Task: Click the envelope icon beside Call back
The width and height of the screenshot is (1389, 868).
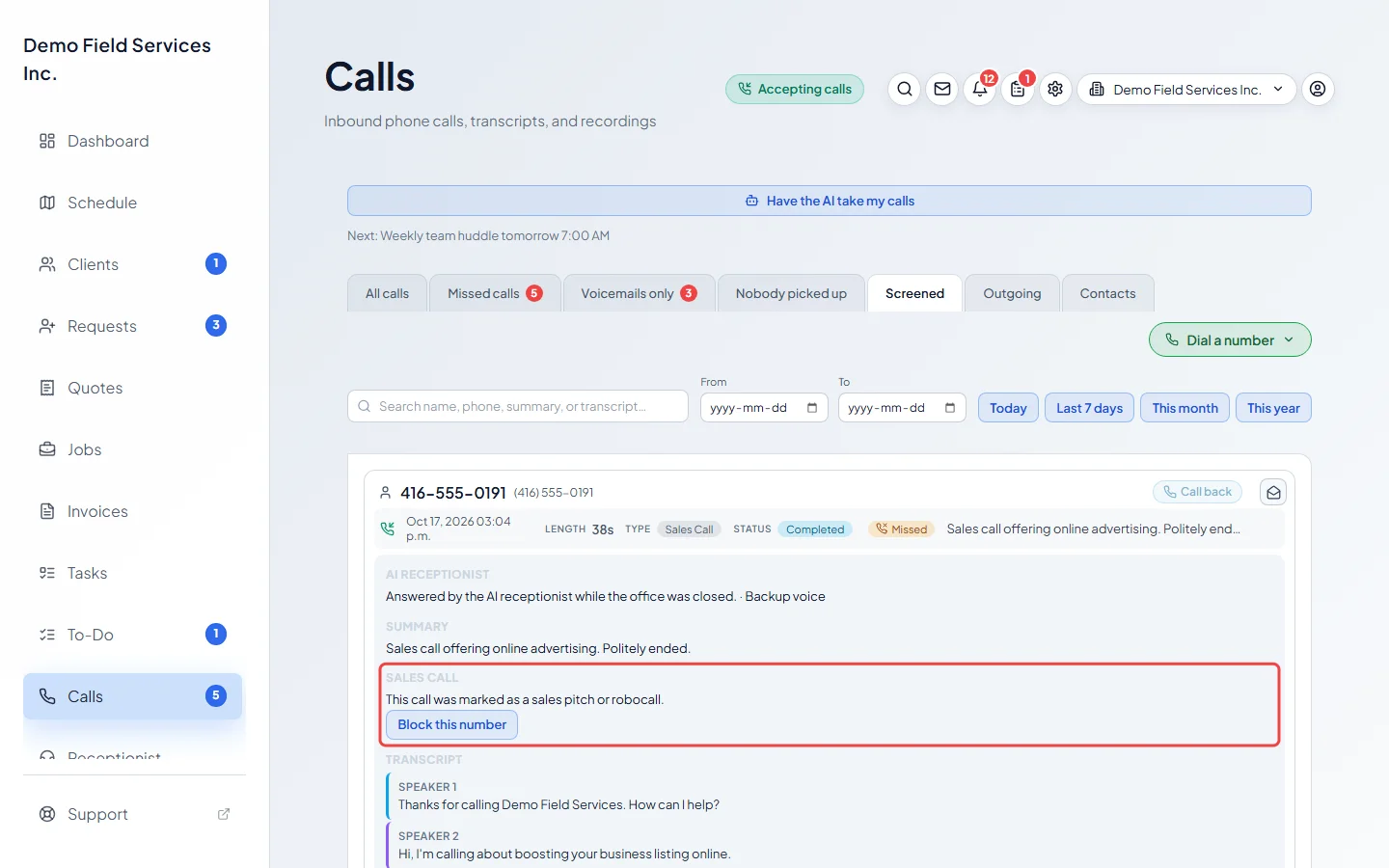Action: click(1273, 493)
